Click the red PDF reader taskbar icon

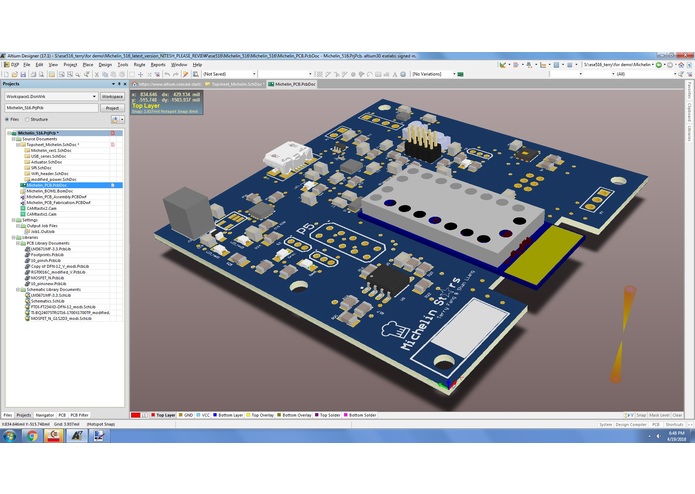coord(54,436)
